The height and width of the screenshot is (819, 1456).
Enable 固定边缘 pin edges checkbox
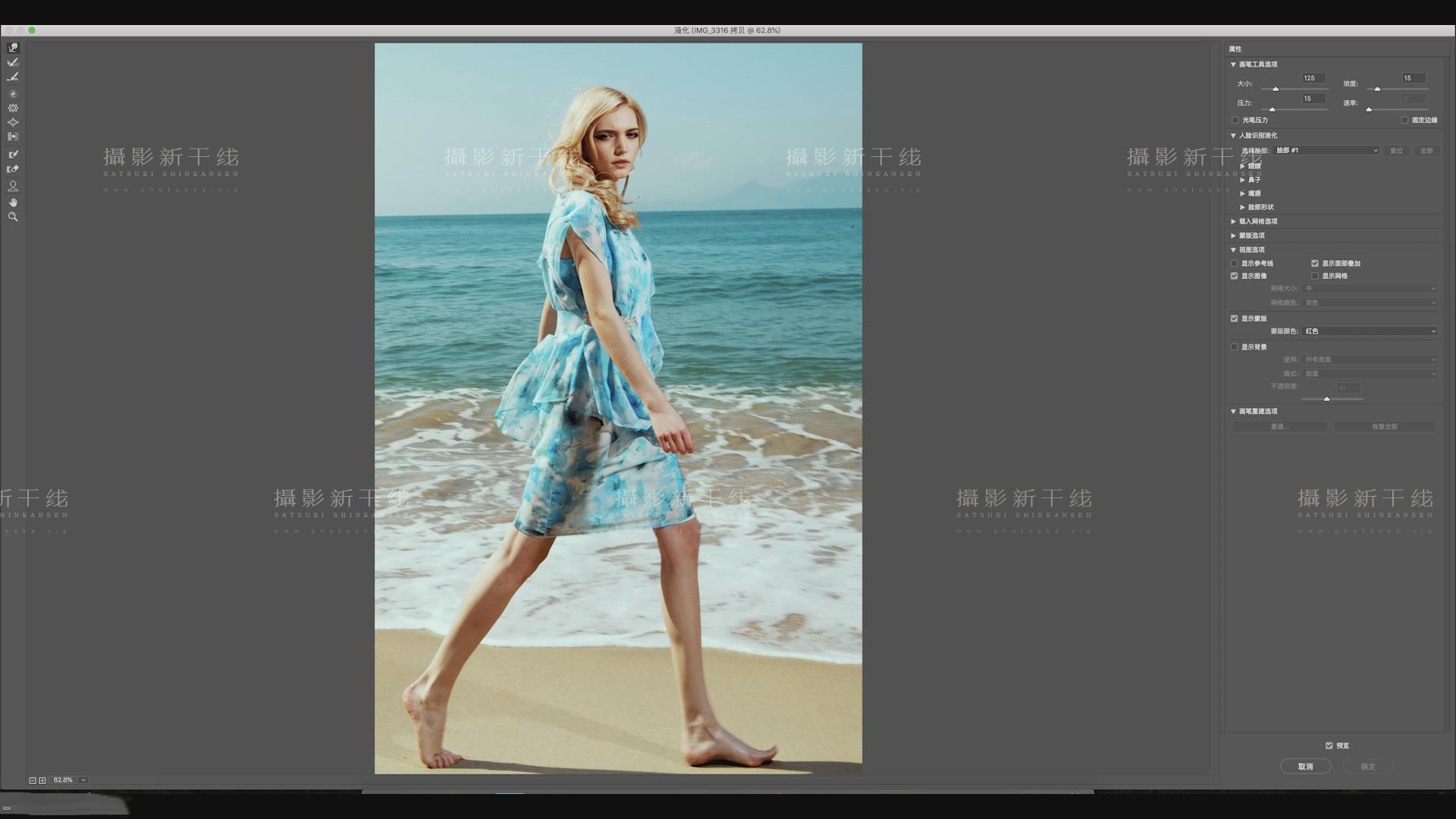1404,120
